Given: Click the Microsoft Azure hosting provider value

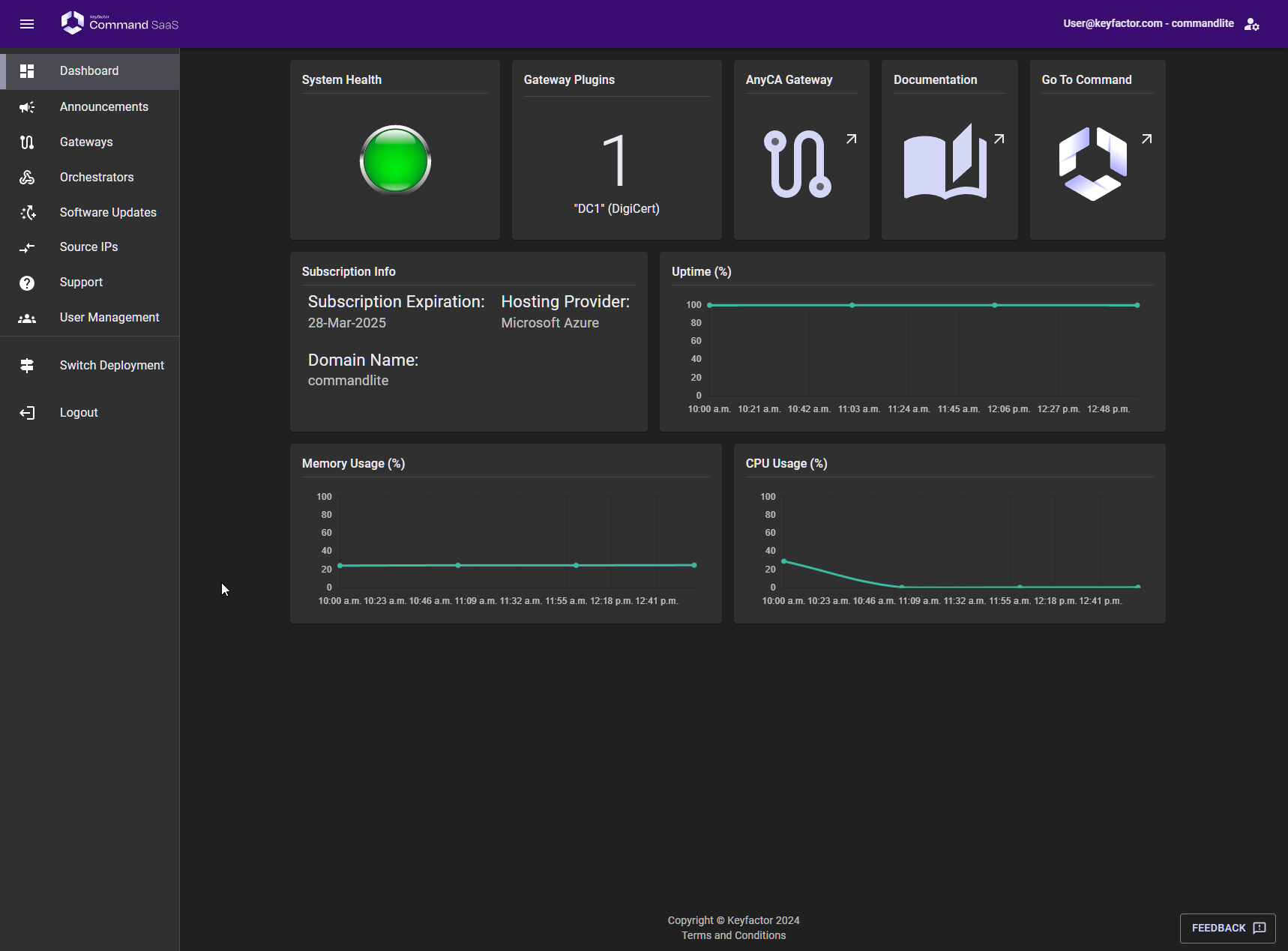Looking at the screenshot, I should 550,323.
